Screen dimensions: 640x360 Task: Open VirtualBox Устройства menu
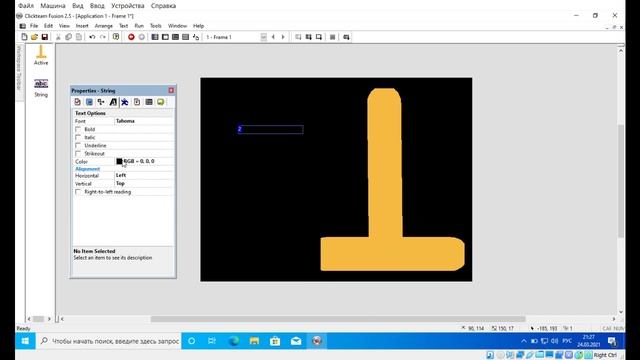(128, 6)
